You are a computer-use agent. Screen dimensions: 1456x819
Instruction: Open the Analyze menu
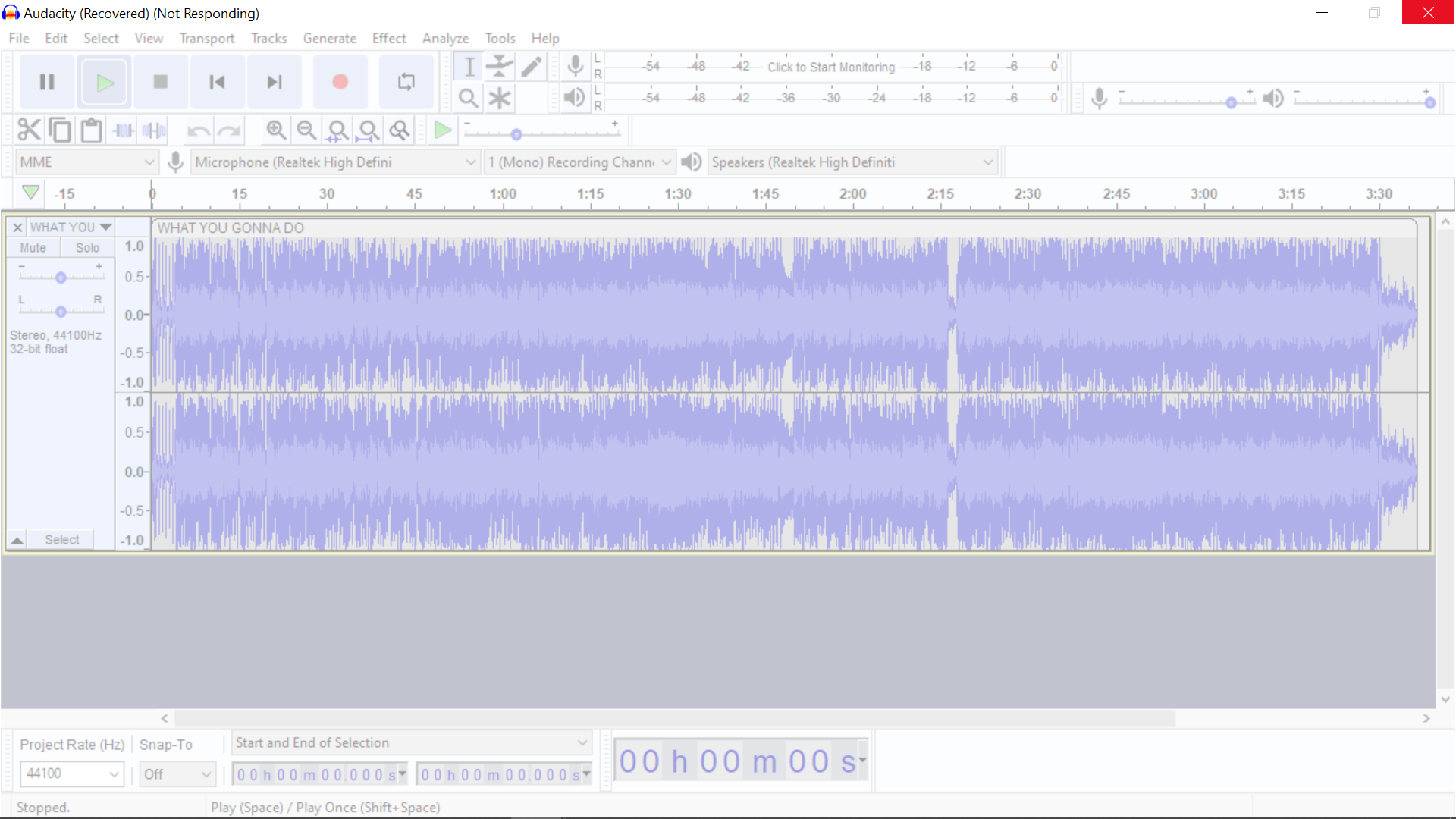[446, 38]
